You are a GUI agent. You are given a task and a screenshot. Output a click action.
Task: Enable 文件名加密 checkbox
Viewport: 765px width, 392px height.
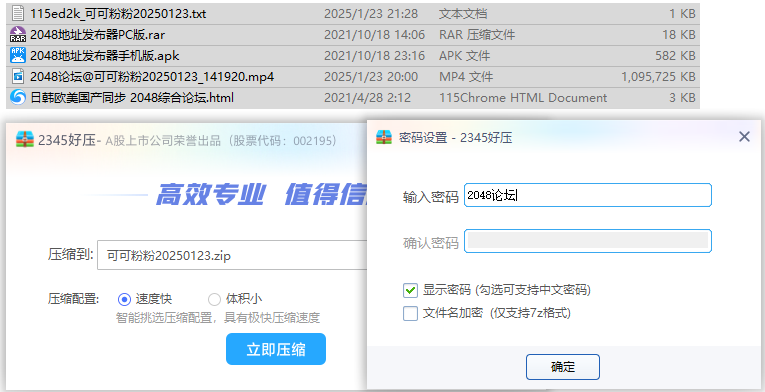(410, 313)
